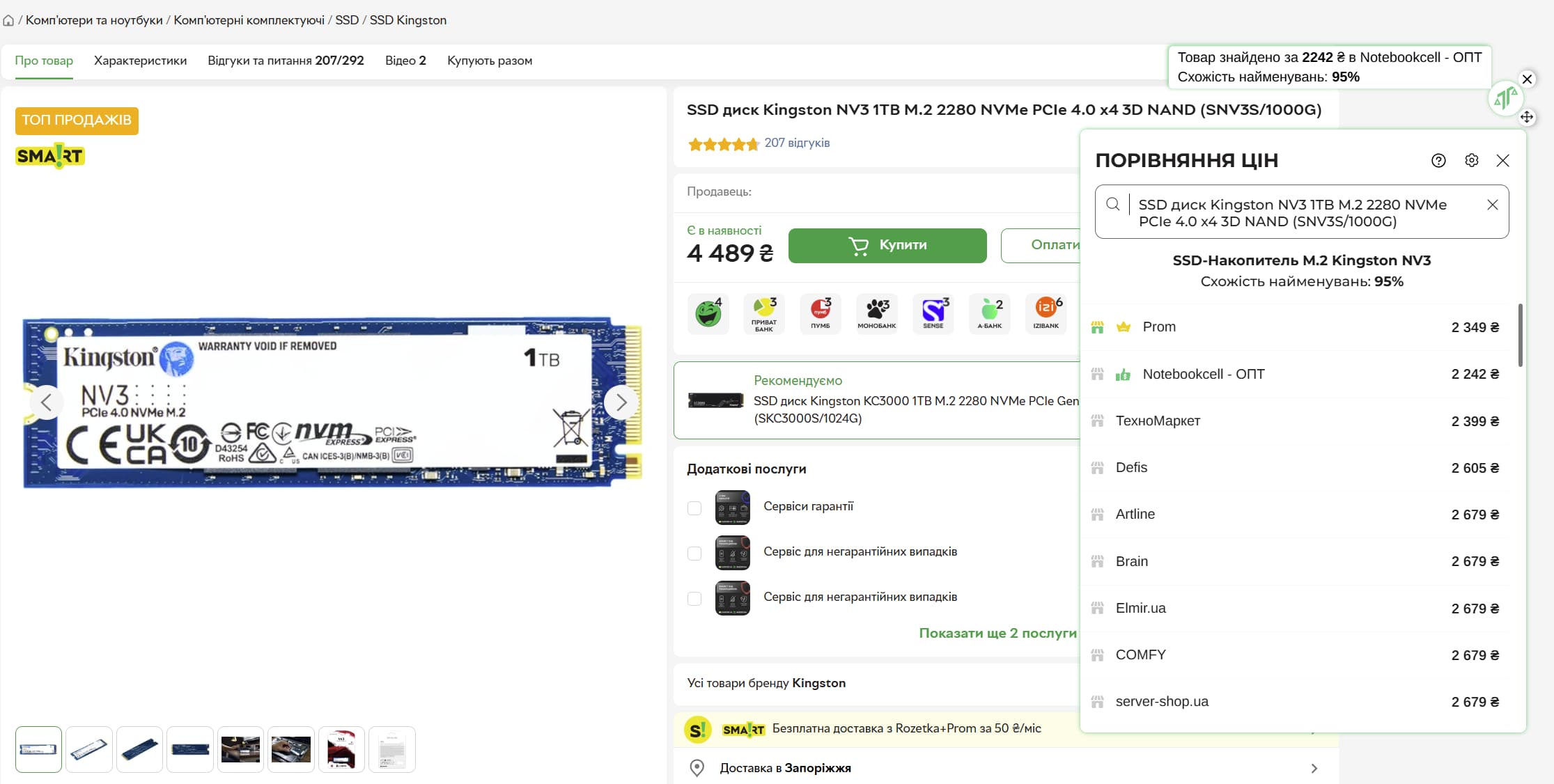
Task: Click the izibank payment icon
Action: pyautogui.click(x=1046, y=313)
